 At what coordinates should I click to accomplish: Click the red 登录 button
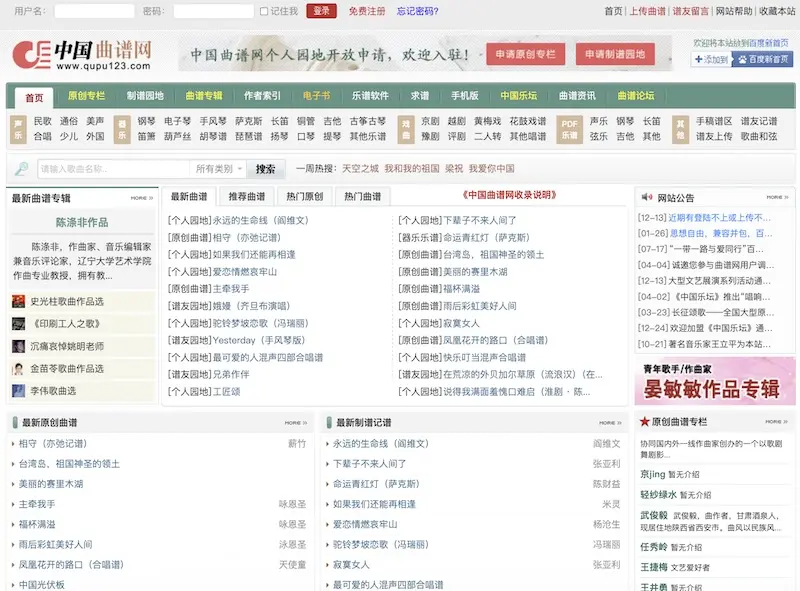[x=321, y=11]
